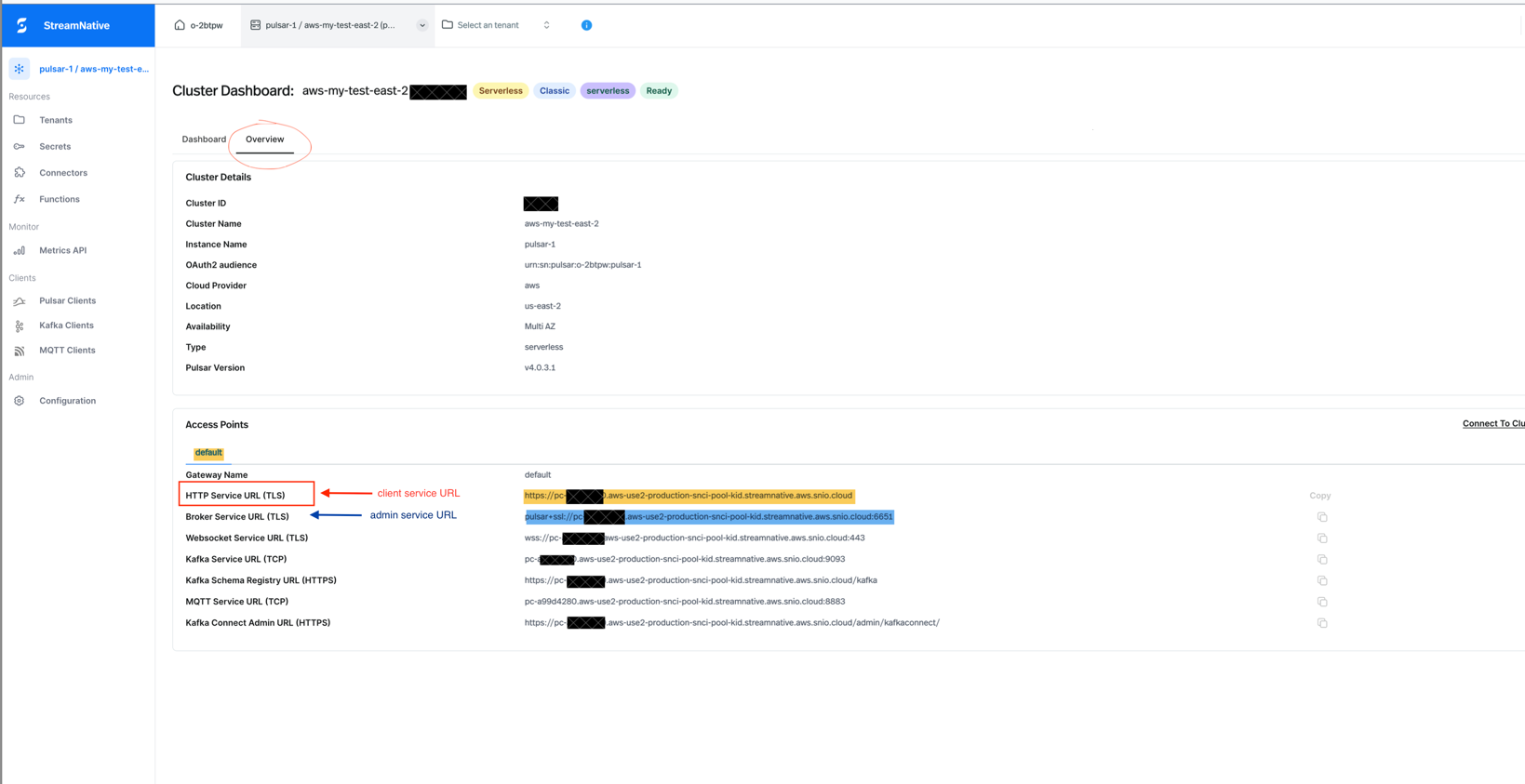Copy the Broker Service URL (TLS)
Viewport: 1525px width, 784px height.
(1322, 517)
